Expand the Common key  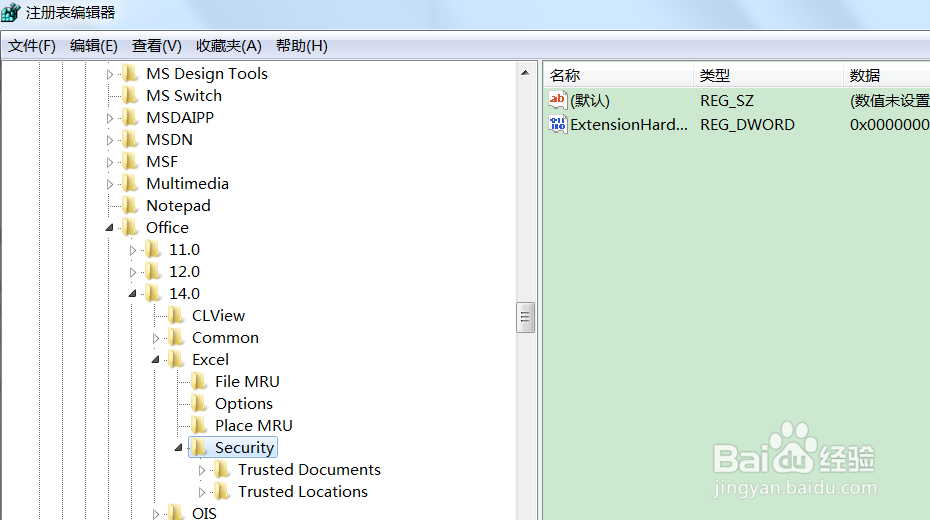click(x=156, y=338)
